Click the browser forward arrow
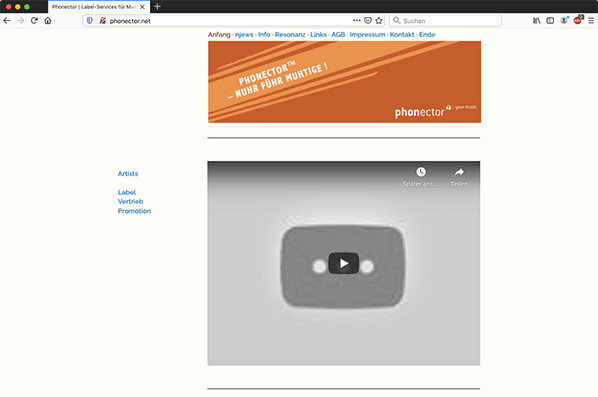 coord(21,21)
